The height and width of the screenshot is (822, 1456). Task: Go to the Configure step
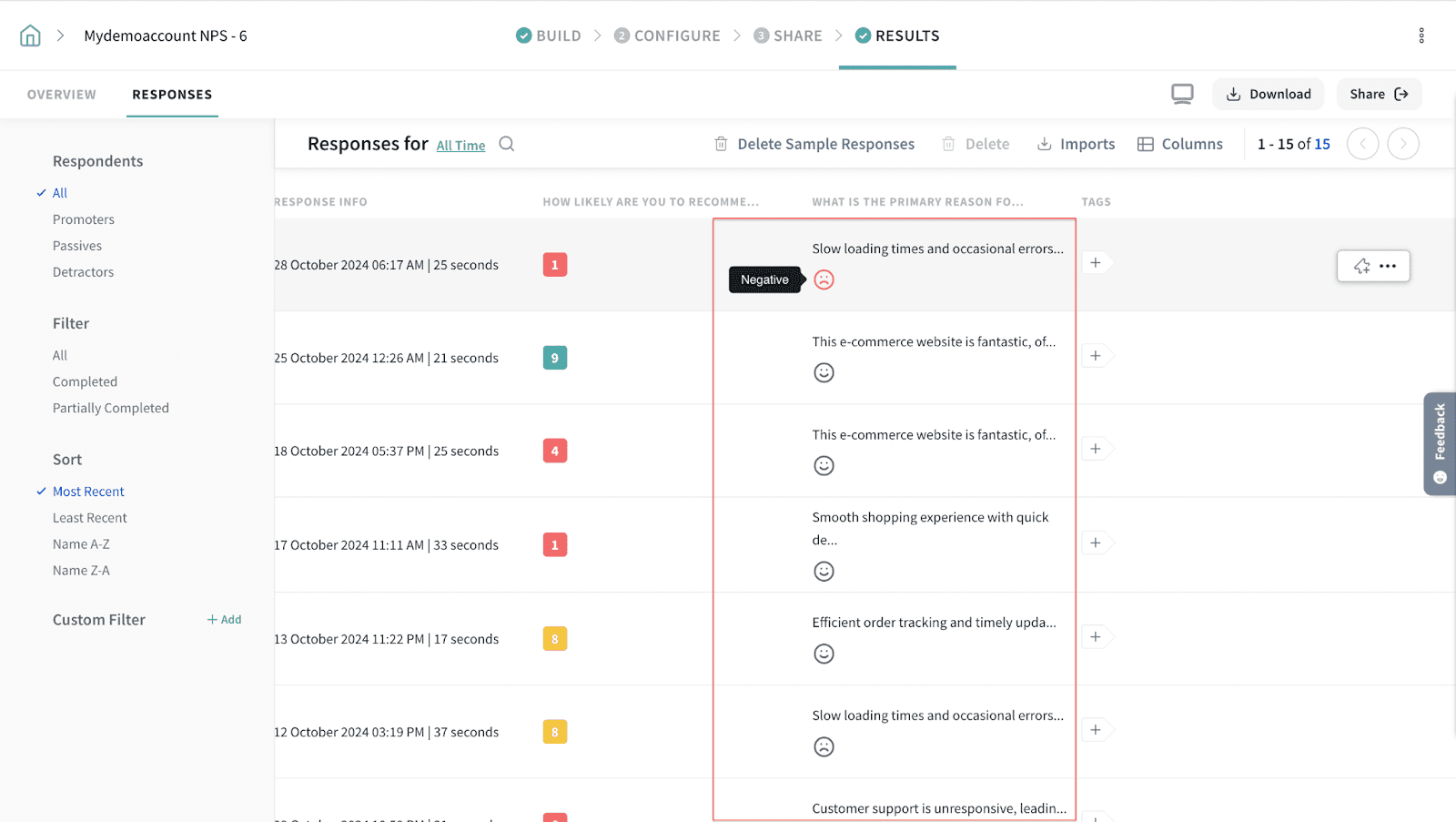pos(667,36)
